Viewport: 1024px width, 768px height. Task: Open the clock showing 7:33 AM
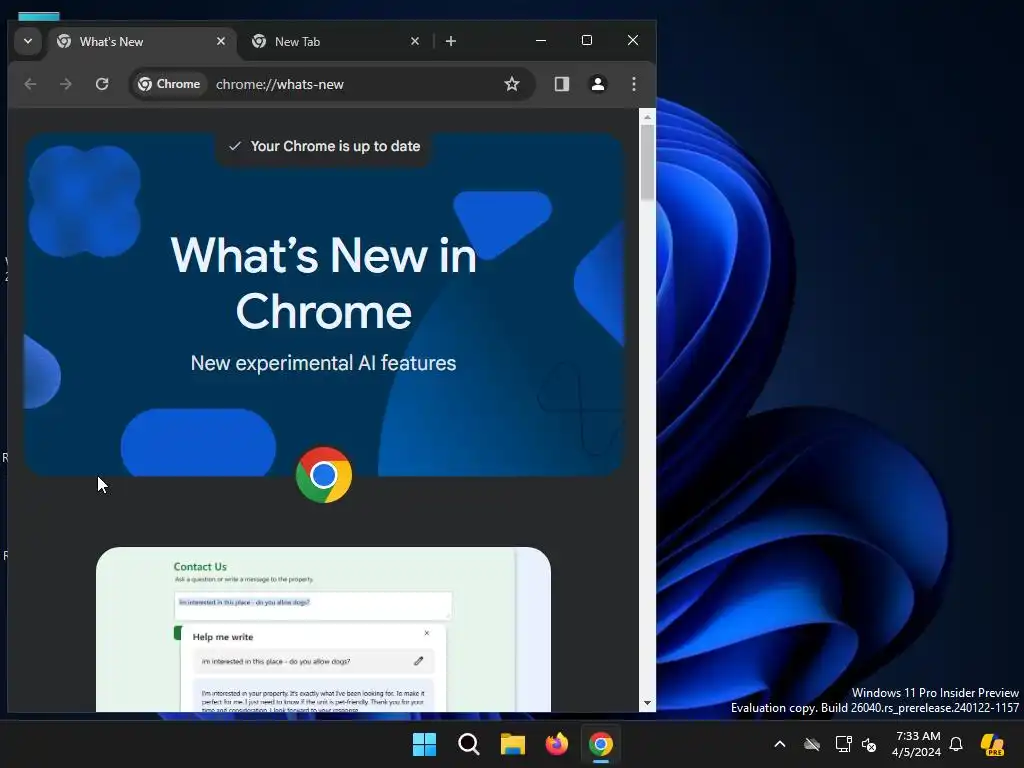pos(917,744)
